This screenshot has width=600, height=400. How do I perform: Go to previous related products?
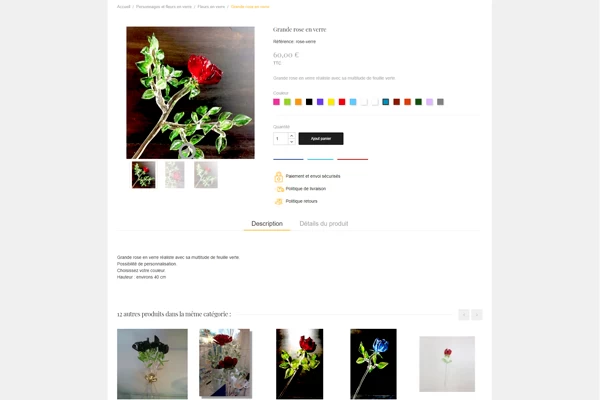464,315
